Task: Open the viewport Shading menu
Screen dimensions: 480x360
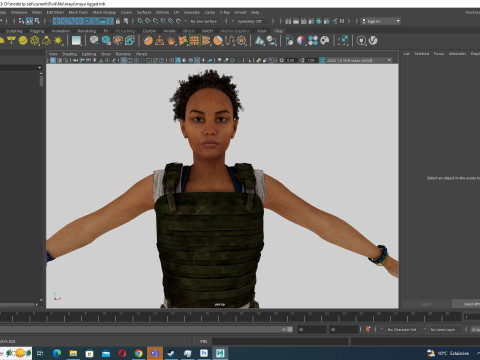Action: [x=69, y=54]
